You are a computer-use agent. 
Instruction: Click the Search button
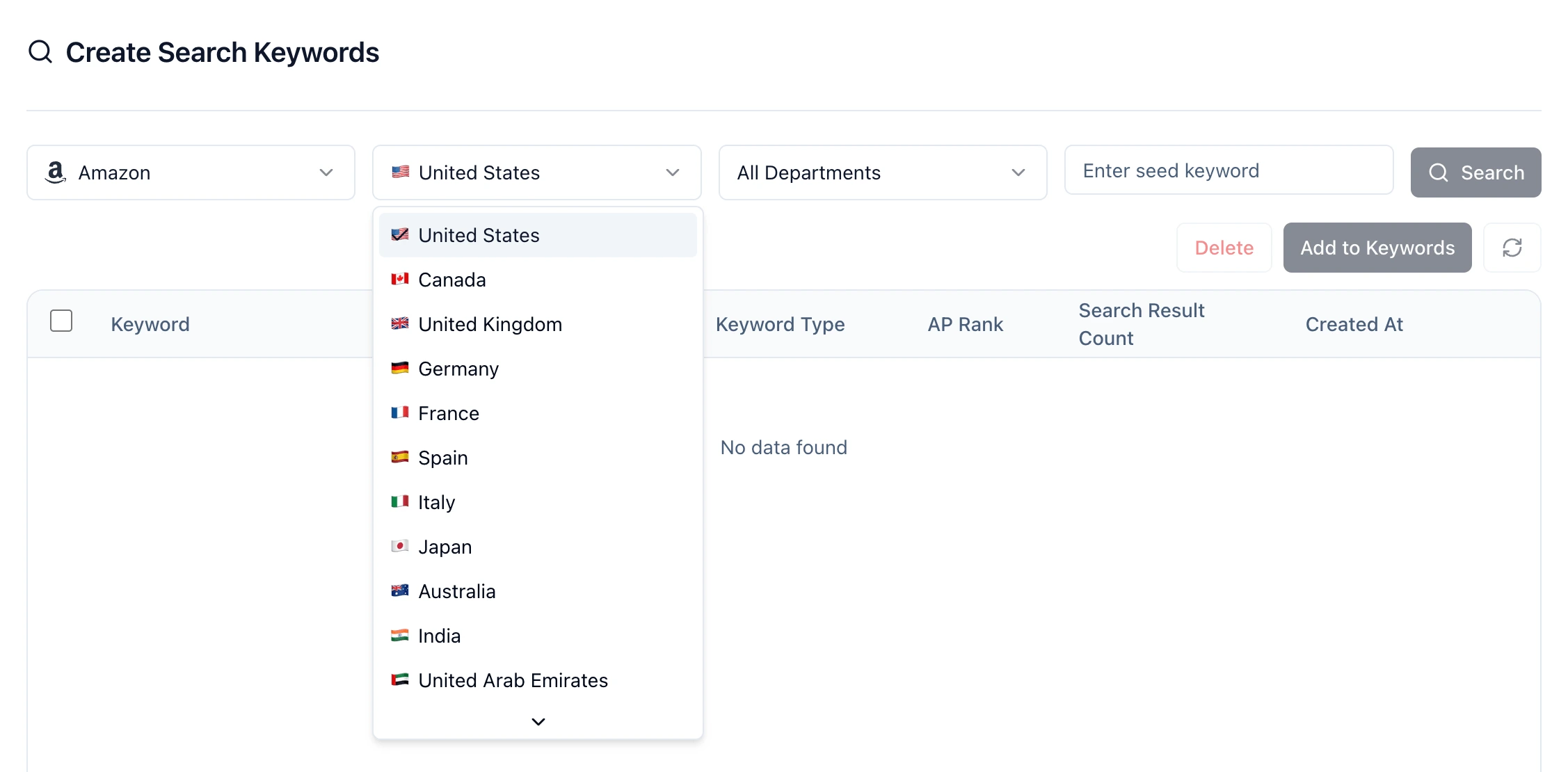(1475, 172)
